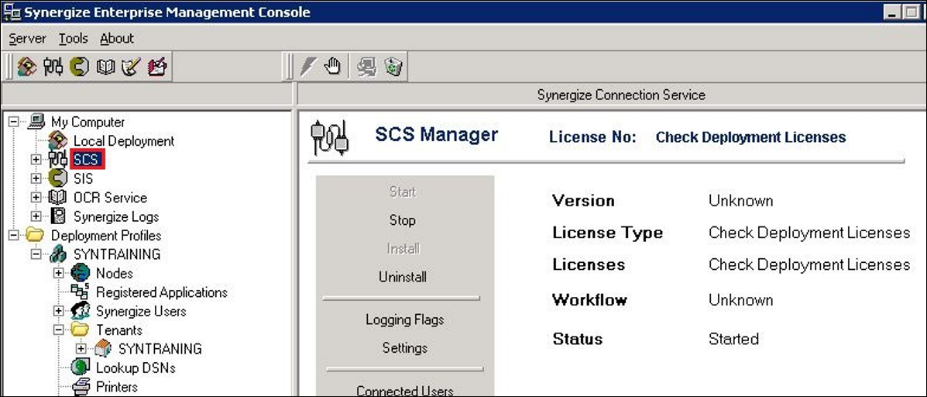Select the Lookup DSNs label
The image size is (927, 397).
click(x=135, y=368)
